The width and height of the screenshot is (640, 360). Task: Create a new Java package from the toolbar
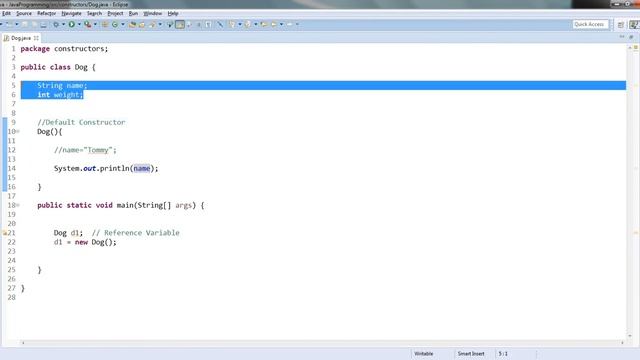[105, 24]
